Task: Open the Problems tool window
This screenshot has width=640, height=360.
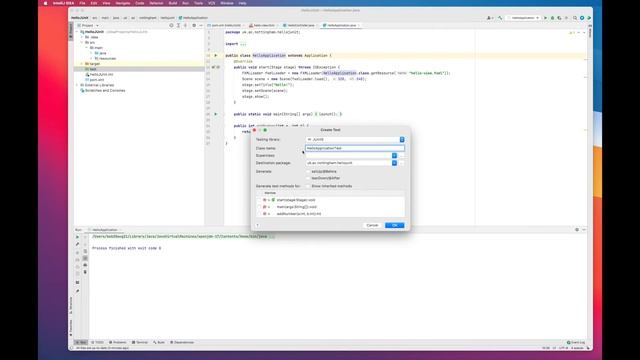Action: tap(118, 342)
